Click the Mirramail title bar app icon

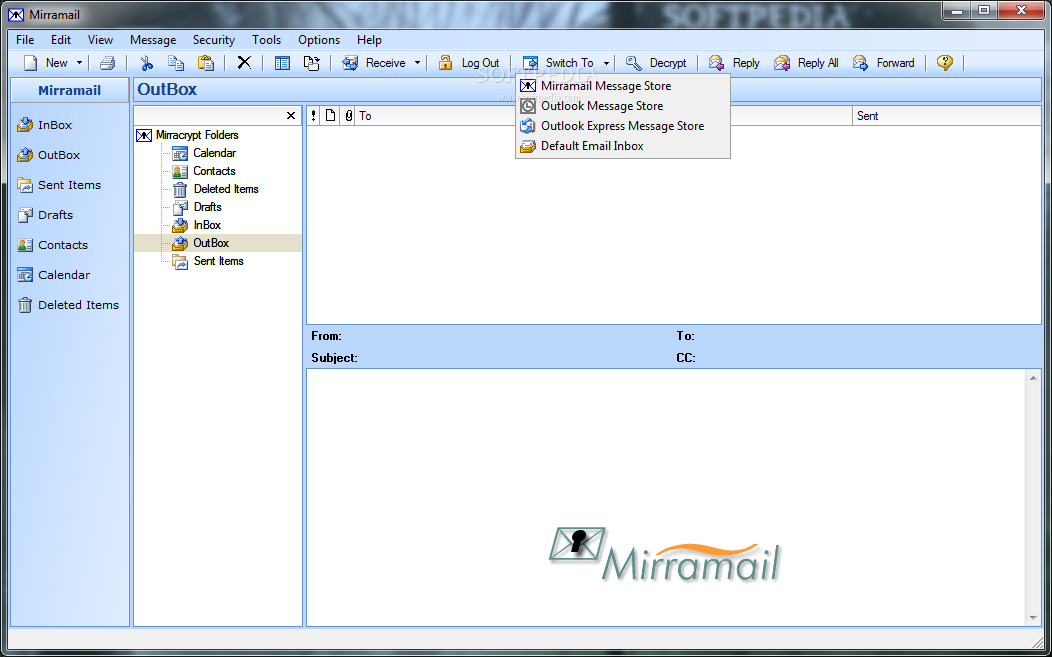click(16, 14)
